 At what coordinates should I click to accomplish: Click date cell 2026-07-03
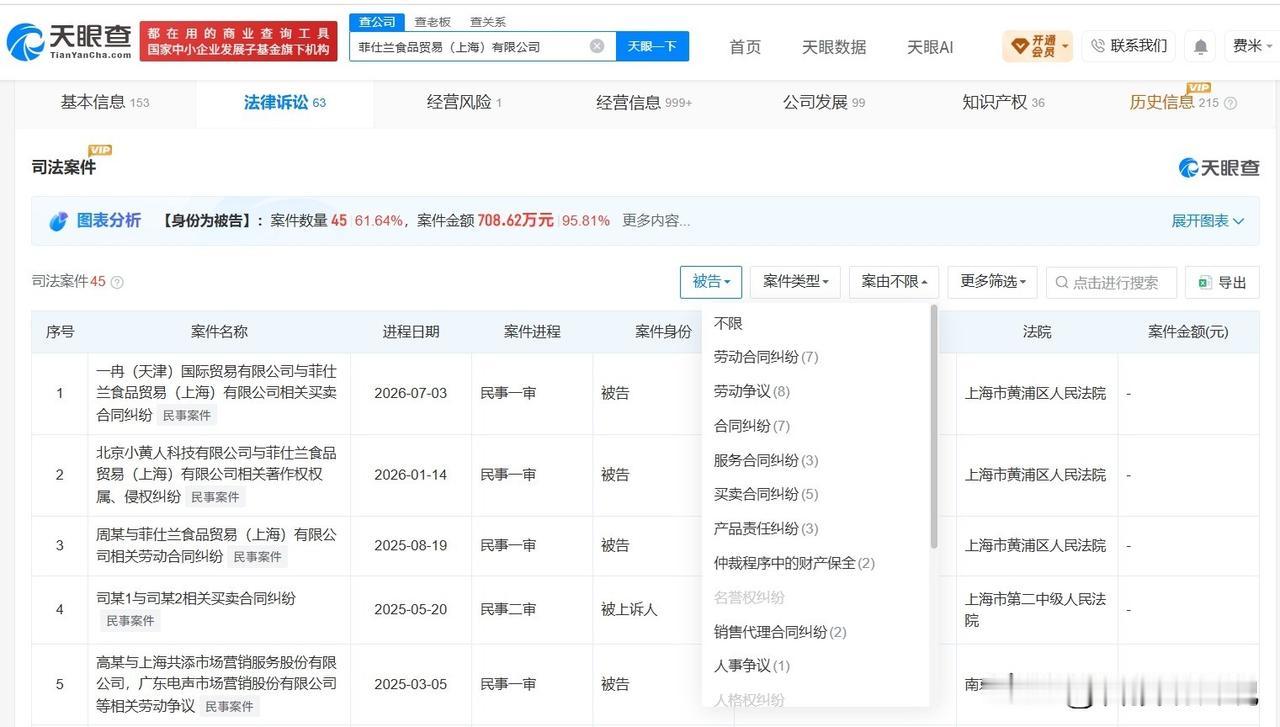pos(411,393)
